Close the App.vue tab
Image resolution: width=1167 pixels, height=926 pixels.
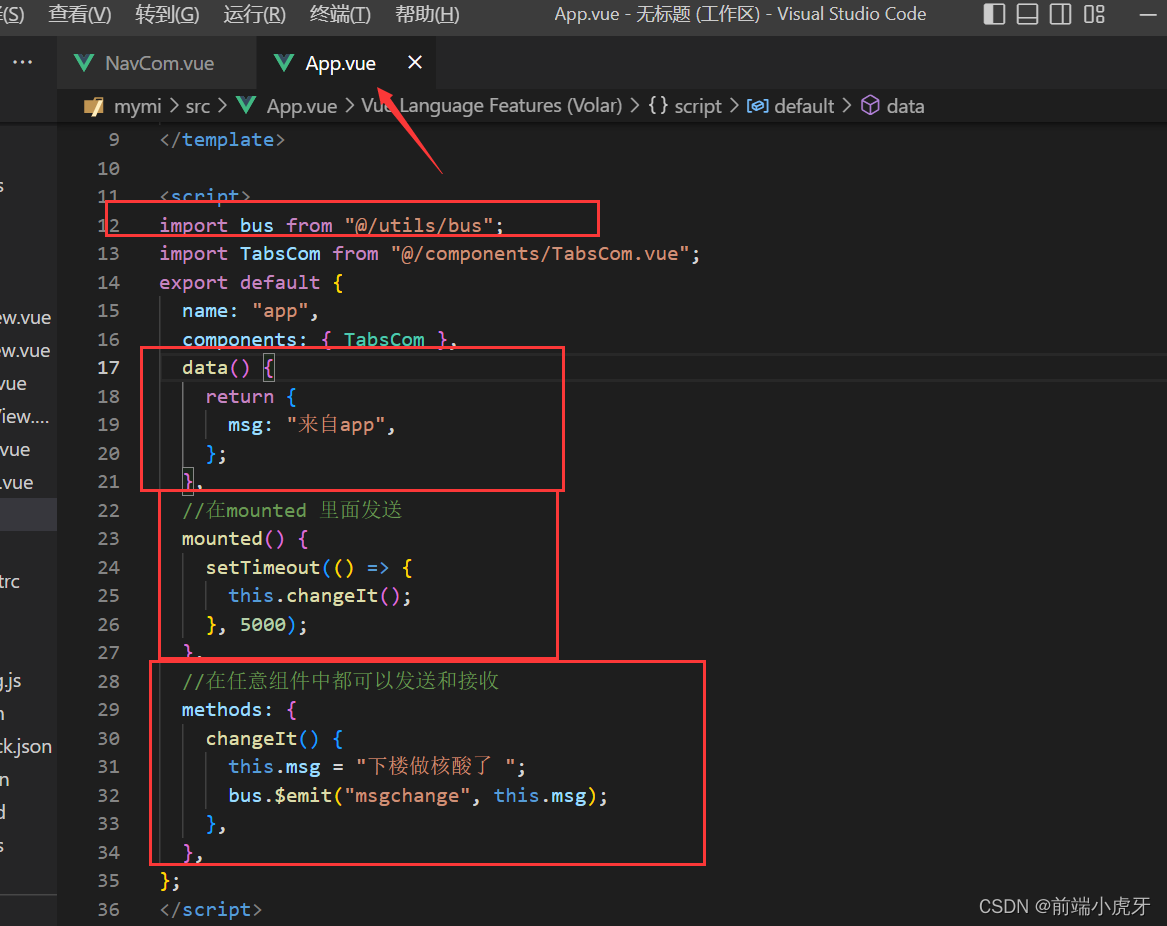(x=415, y=63)
